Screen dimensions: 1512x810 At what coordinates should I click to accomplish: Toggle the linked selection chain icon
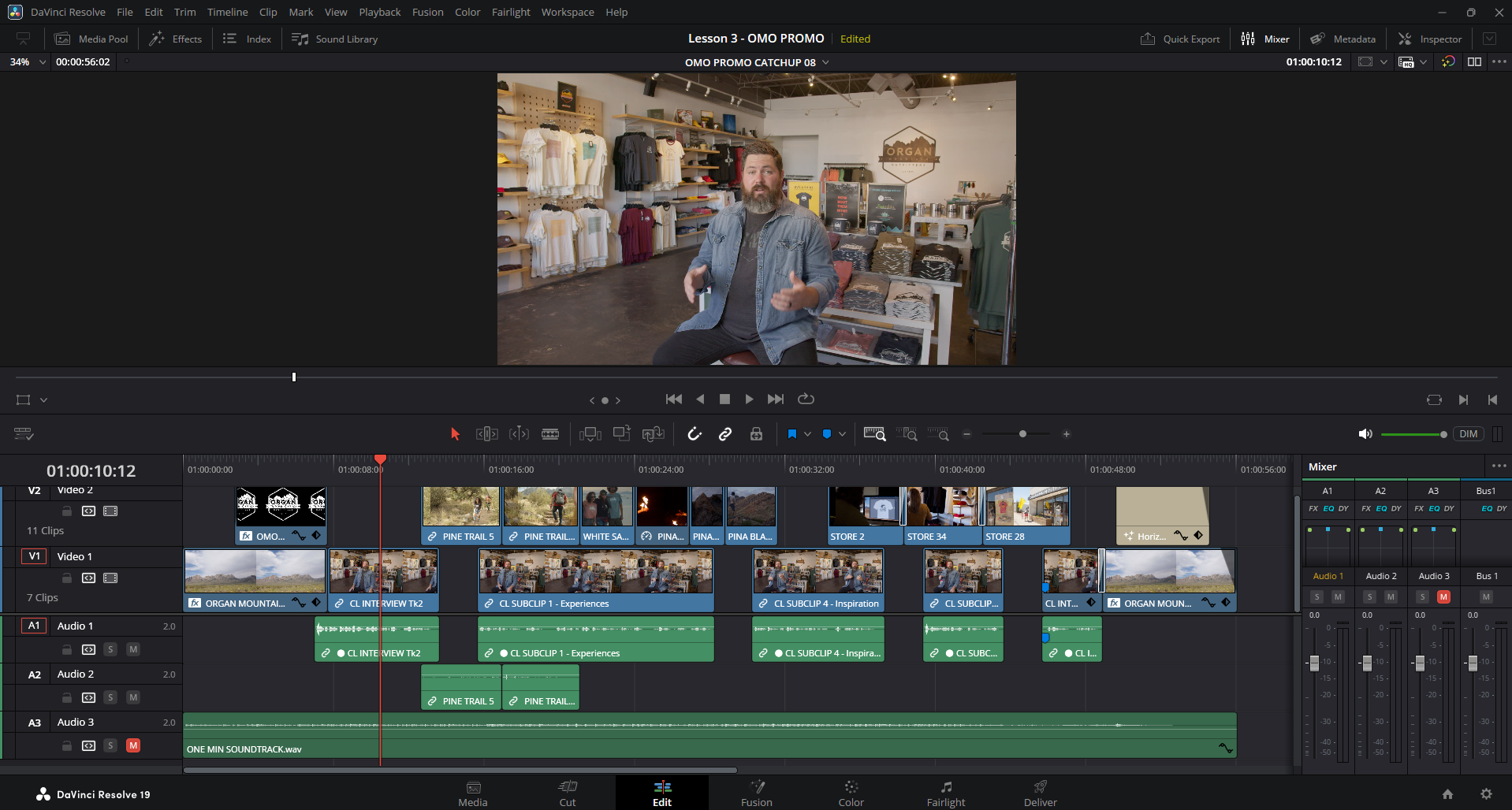(x=725, y=434)
